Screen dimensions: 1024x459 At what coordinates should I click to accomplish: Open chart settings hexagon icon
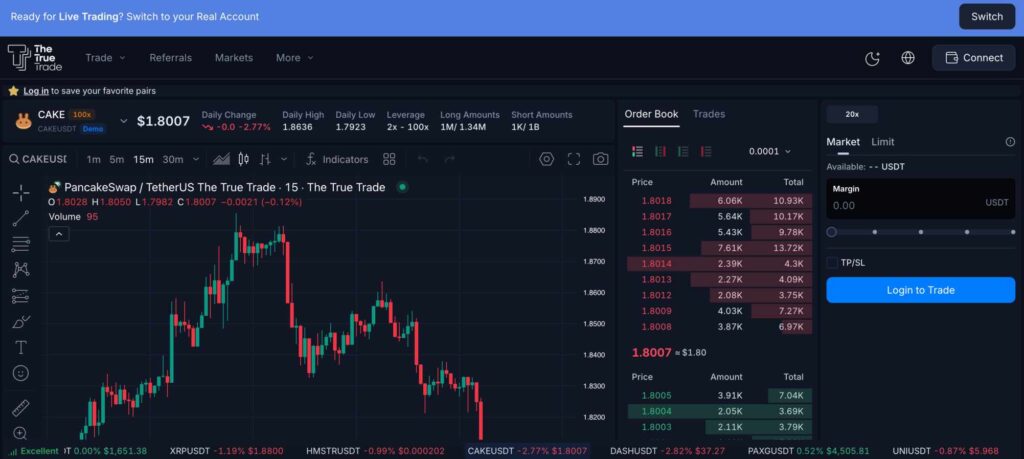(547, 159)
